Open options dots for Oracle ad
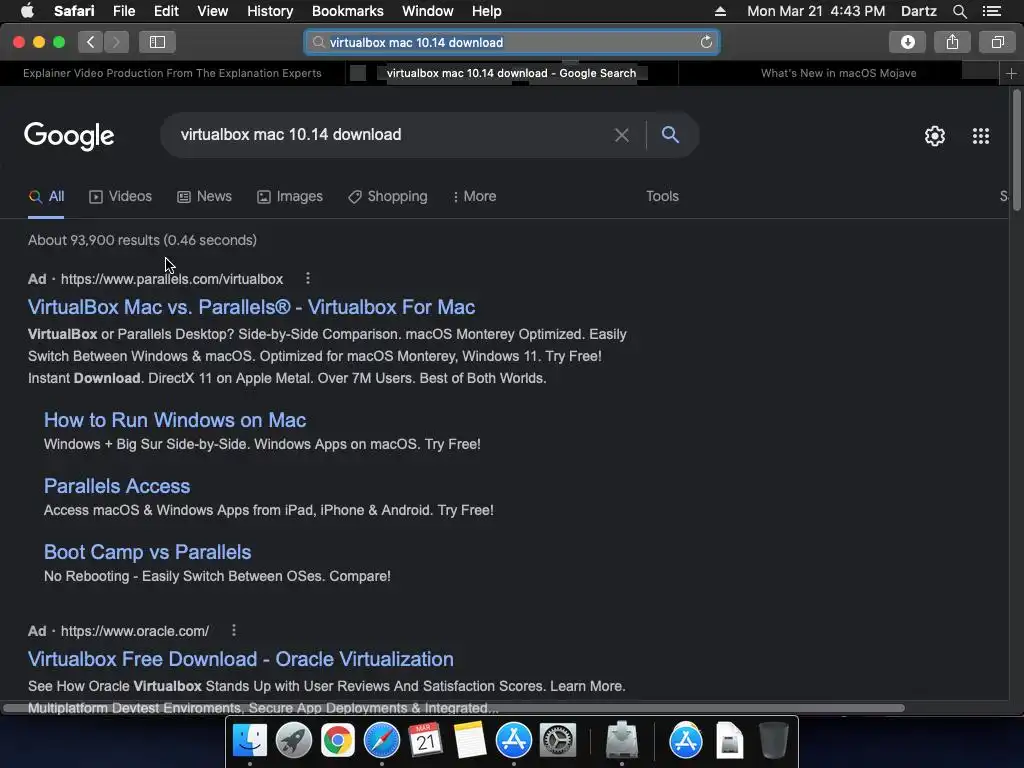The height and width of the screenshot is (768, 1024). [234, 631]
